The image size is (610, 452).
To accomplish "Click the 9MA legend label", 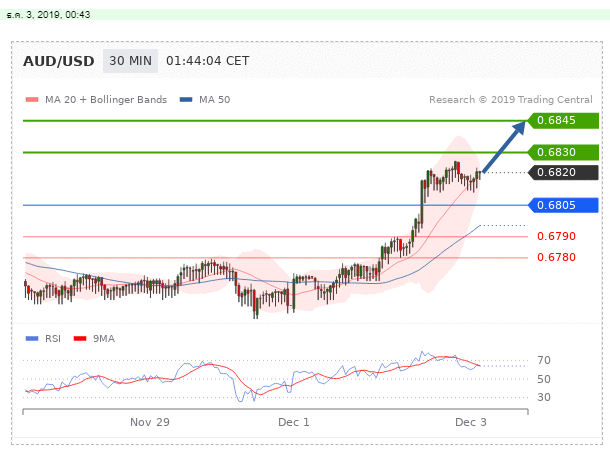I will (x=104, y=338).
